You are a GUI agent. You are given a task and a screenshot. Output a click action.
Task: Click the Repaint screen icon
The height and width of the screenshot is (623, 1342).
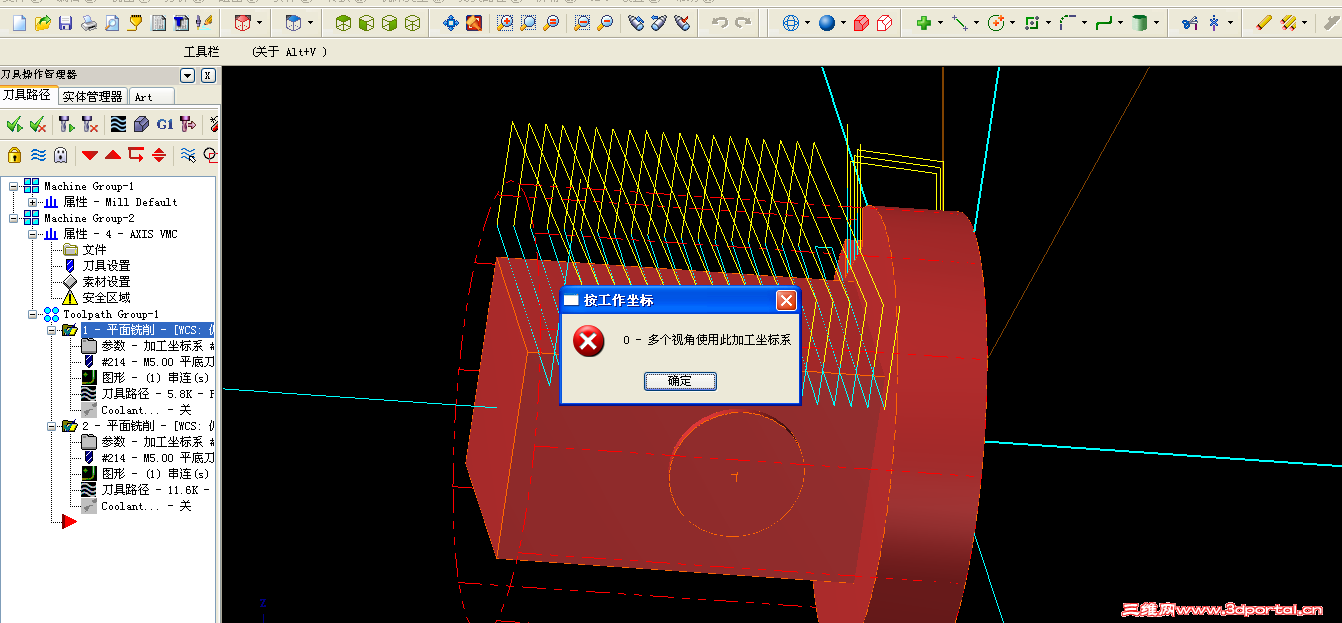[x=474, y=22]
